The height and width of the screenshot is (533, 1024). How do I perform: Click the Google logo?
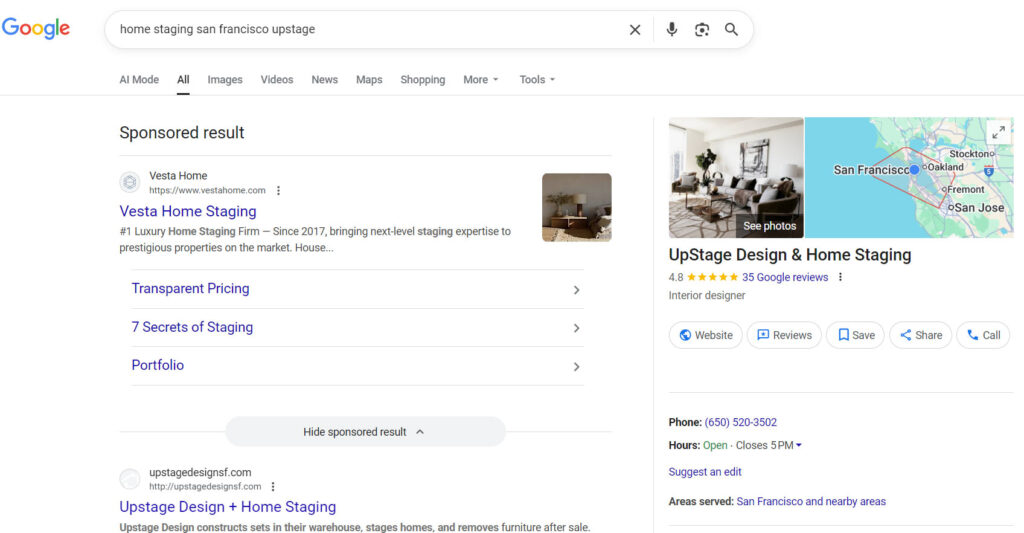pos(36,28)
